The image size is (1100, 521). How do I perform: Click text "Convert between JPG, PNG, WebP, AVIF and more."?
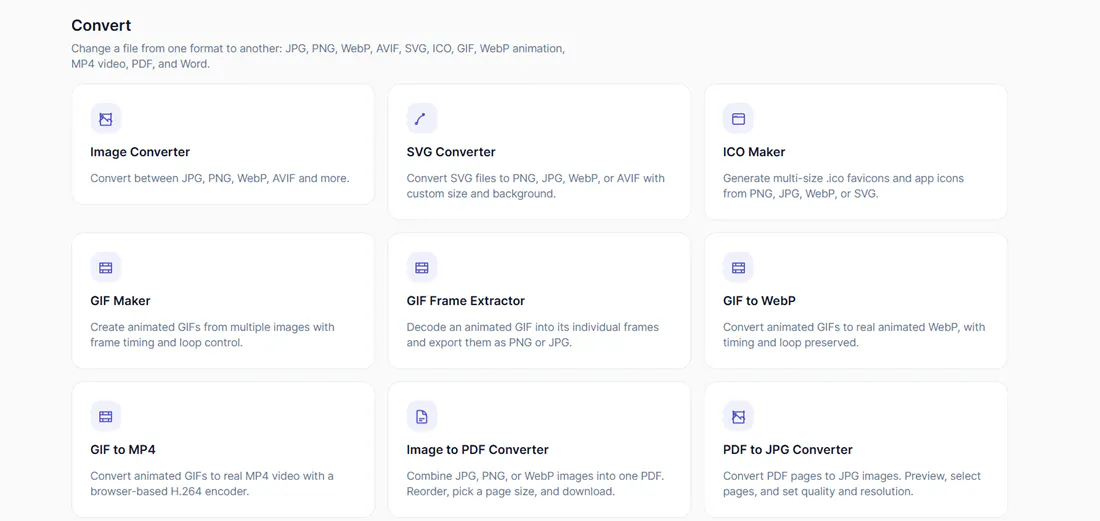point(220,178)
